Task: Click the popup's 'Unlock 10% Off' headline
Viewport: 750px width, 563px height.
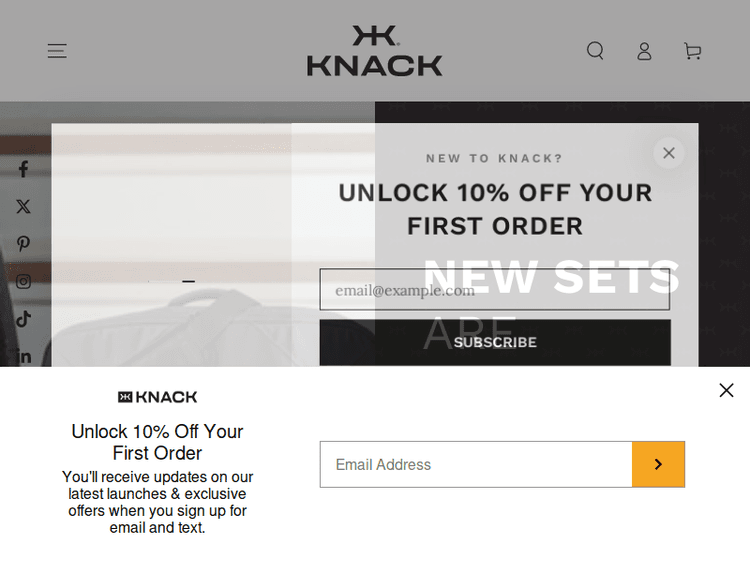Action: [495, 209]
